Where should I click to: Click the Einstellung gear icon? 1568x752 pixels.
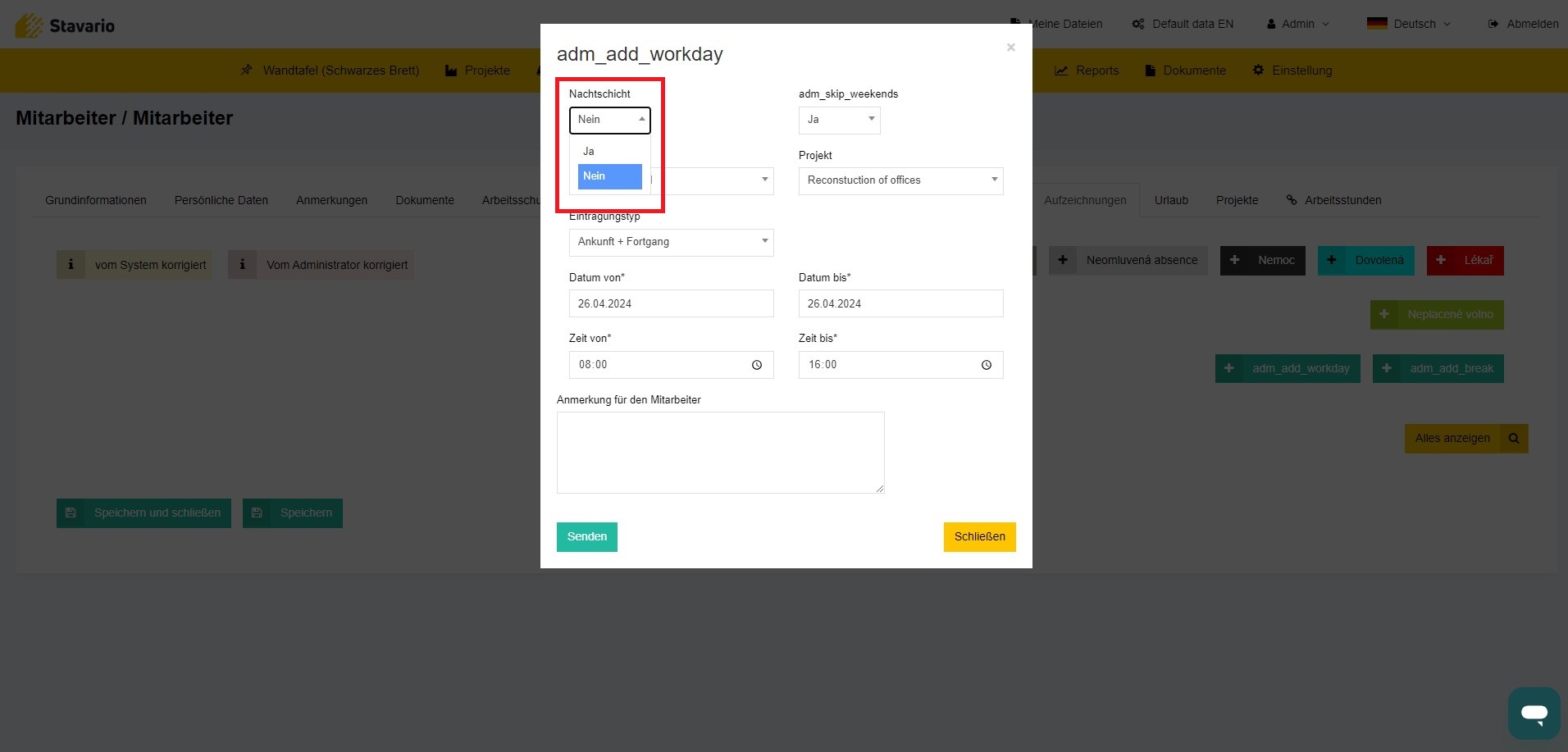pyautogui.click(x=1258, y=71)
